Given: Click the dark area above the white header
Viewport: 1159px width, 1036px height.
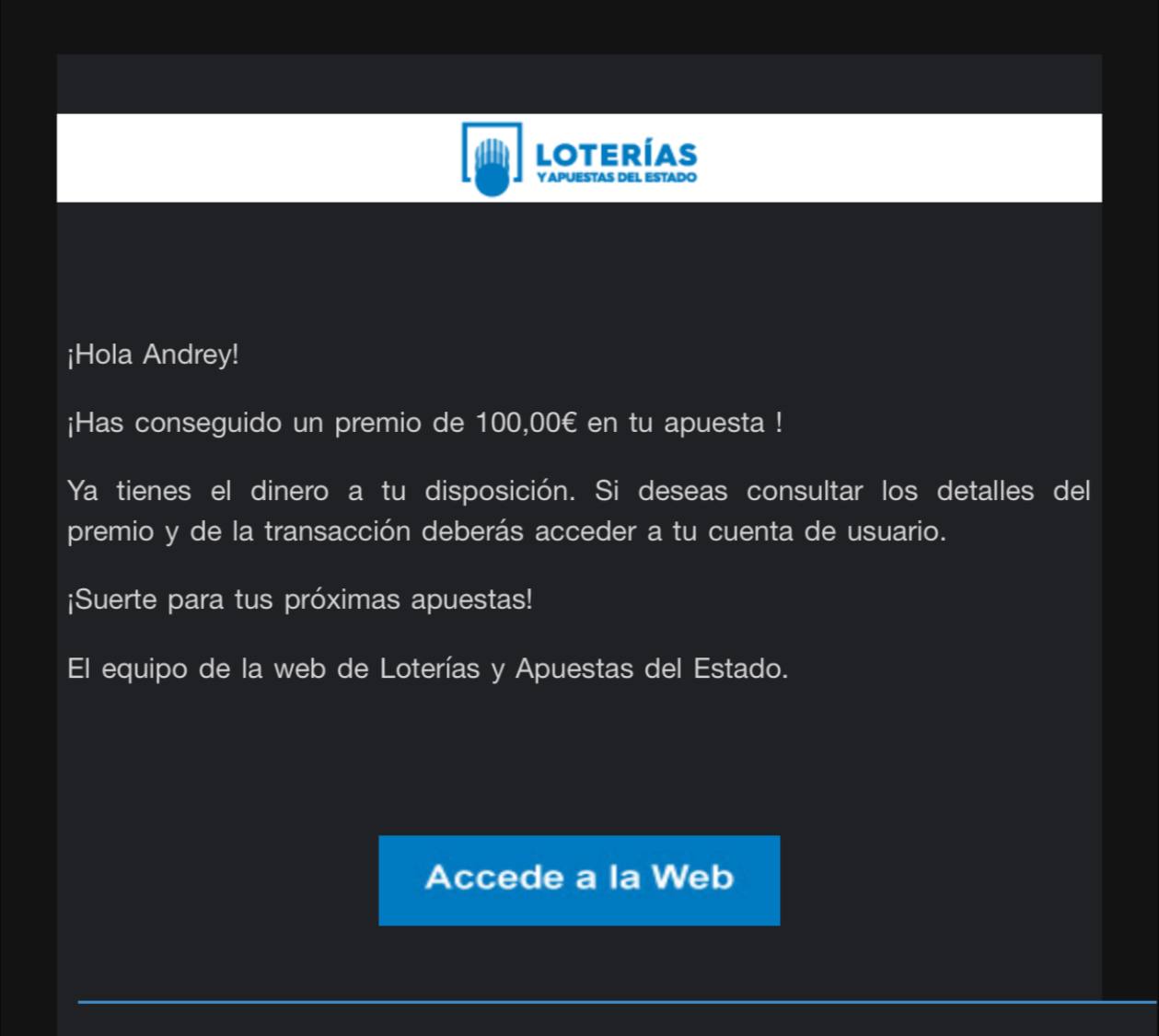Looking at the screenshot, I should click(x=579, y=84).
